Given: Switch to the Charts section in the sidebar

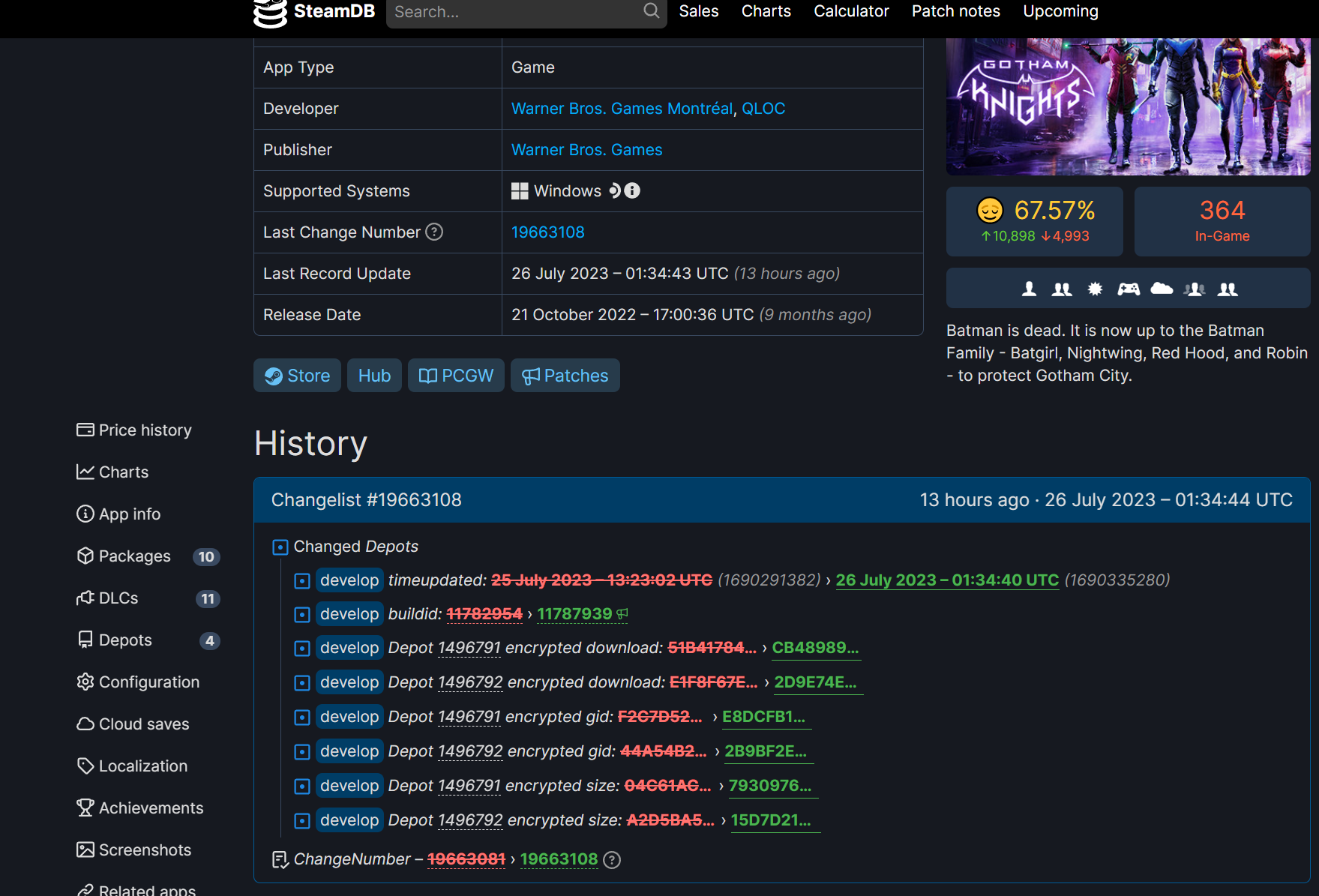Looking at the screenshot, I should point(123,472).
